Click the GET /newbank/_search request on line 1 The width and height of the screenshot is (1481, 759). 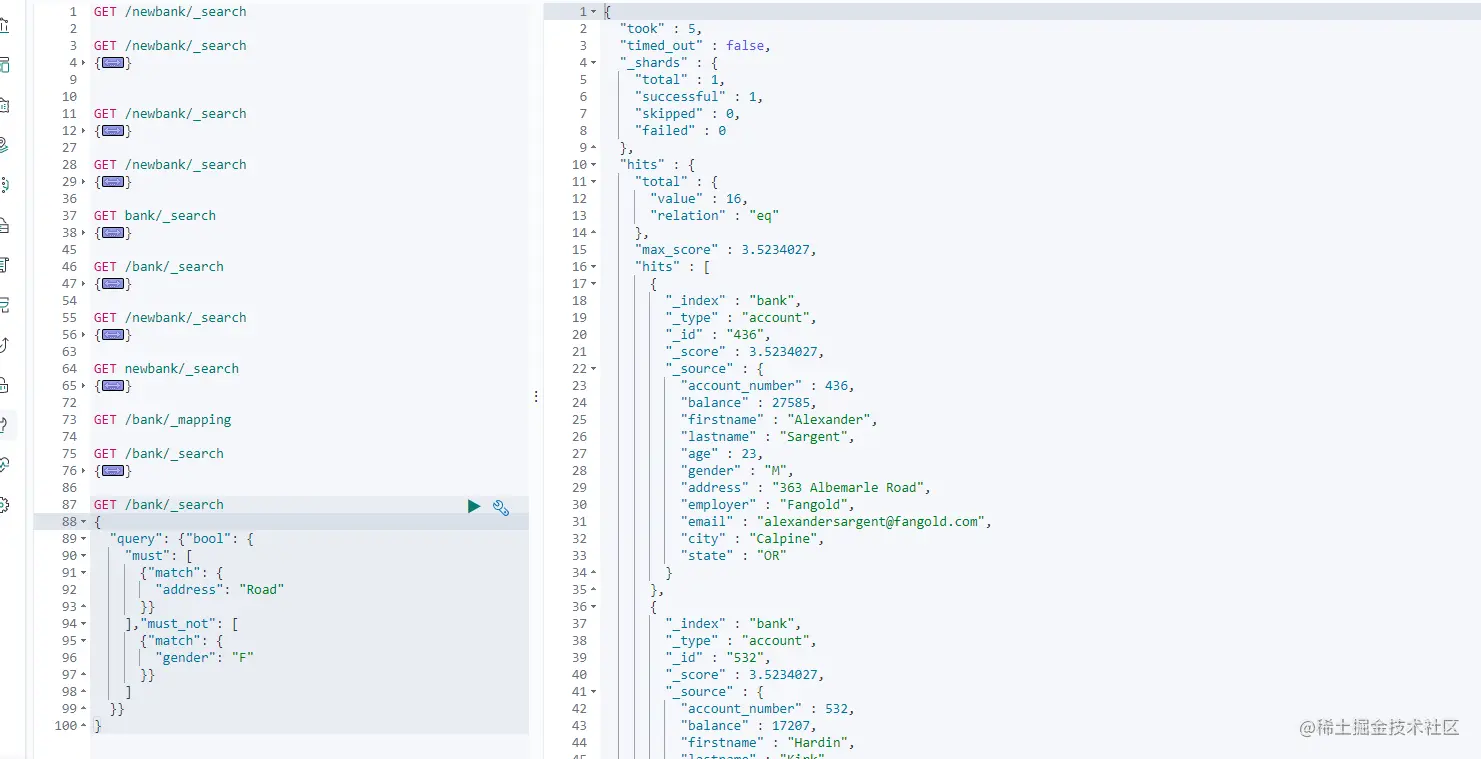pyautogui.click(x=170, y=12)
